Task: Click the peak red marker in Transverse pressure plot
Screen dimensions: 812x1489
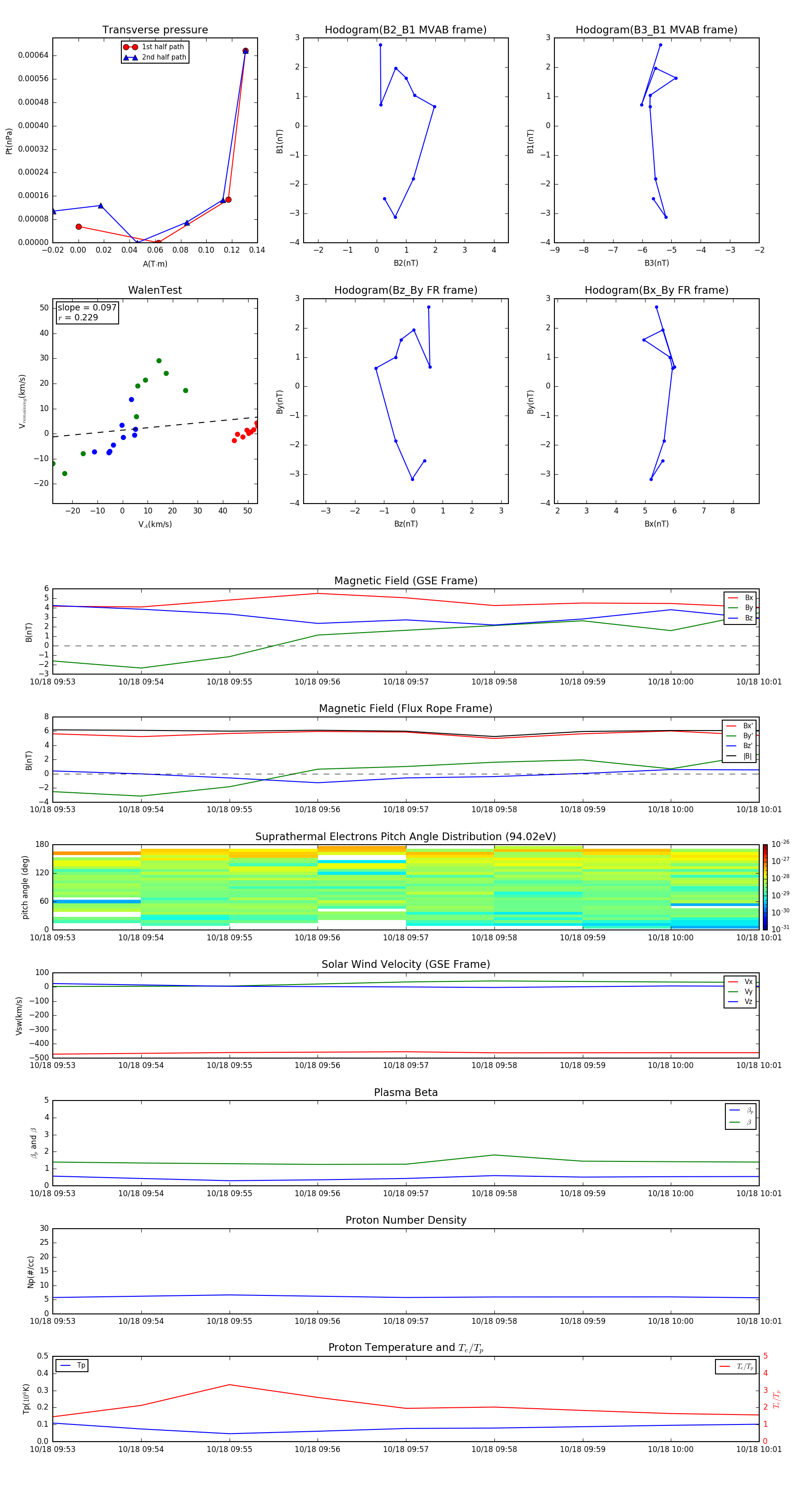Action: [x=245, y=51]
